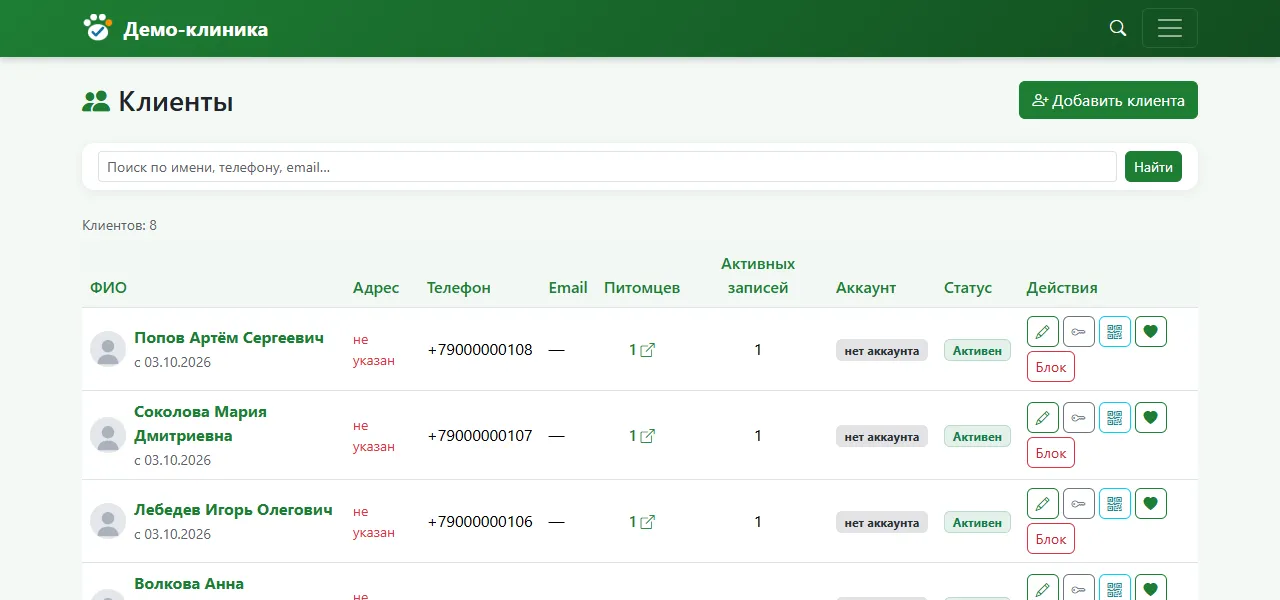Image resolution: width=1280 pixels, height=600 pixels.
Task: Open Соколова Мария Дмитриевна client profile
Action: click(x=200, y=424)
